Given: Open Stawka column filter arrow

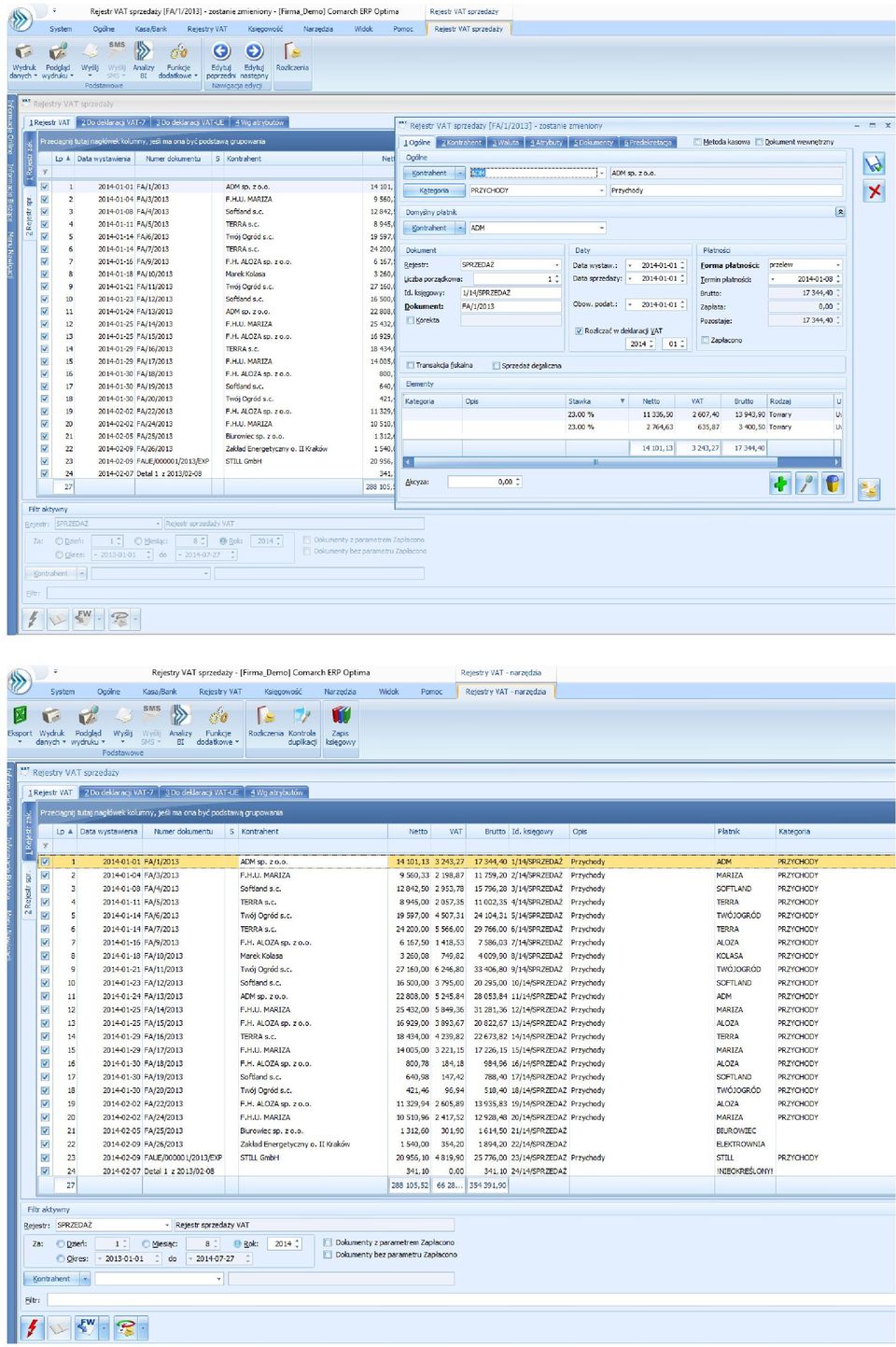Looking at the screenshot, I should coord(623,401).
